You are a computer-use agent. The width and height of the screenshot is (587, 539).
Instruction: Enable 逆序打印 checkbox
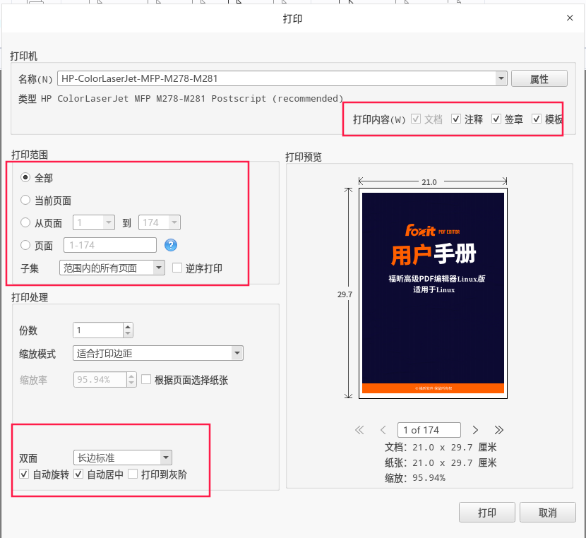(x=177, y=268)
